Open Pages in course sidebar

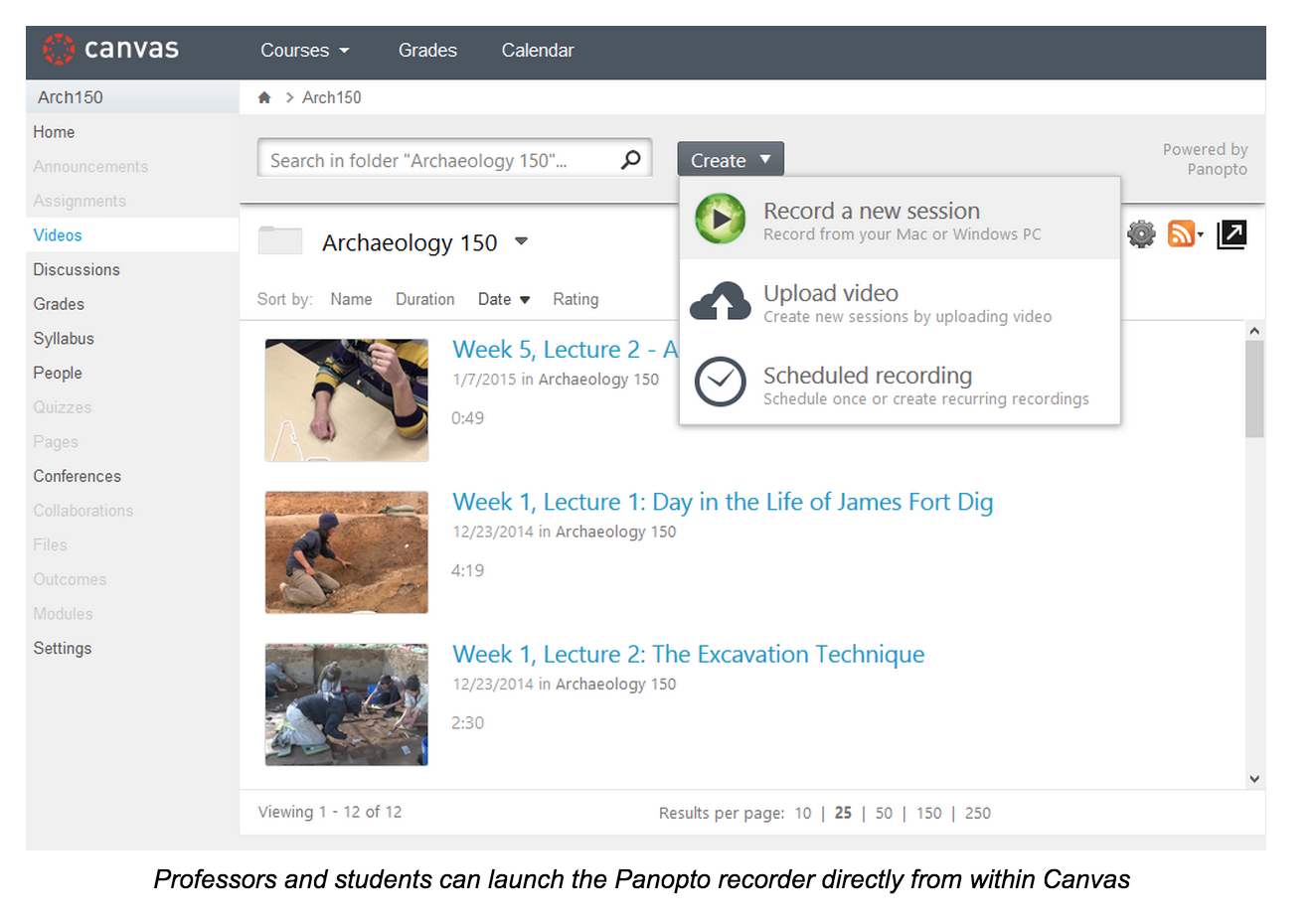pyautogui.click(x=56, y=442)
